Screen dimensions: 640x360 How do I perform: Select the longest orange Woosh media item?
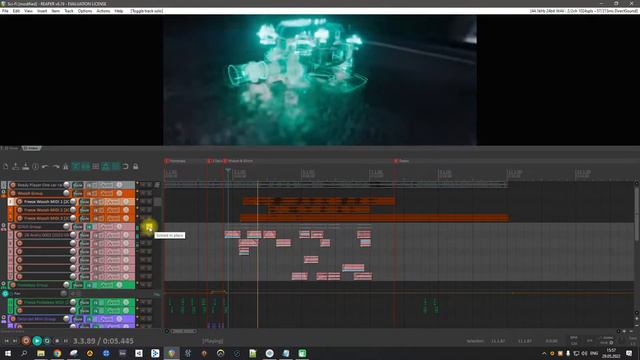pyautogui.click(x=374, y=218)
